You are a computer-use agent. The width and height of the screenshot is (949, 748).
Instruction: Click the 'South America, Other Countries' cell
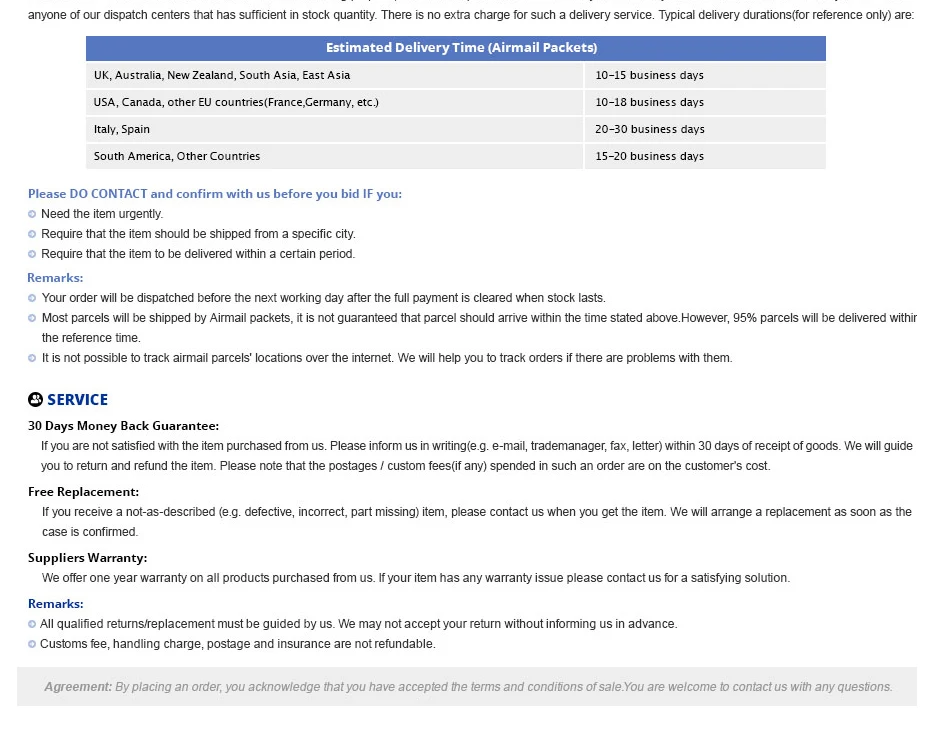tap(335, 156)
